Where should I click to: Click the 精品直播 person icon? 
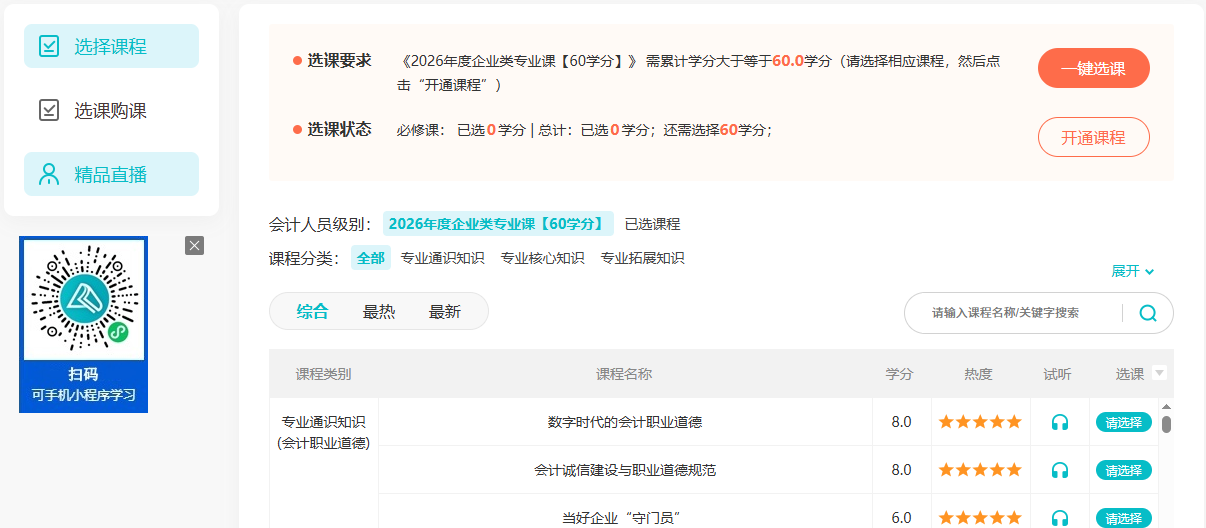[48, 174]
